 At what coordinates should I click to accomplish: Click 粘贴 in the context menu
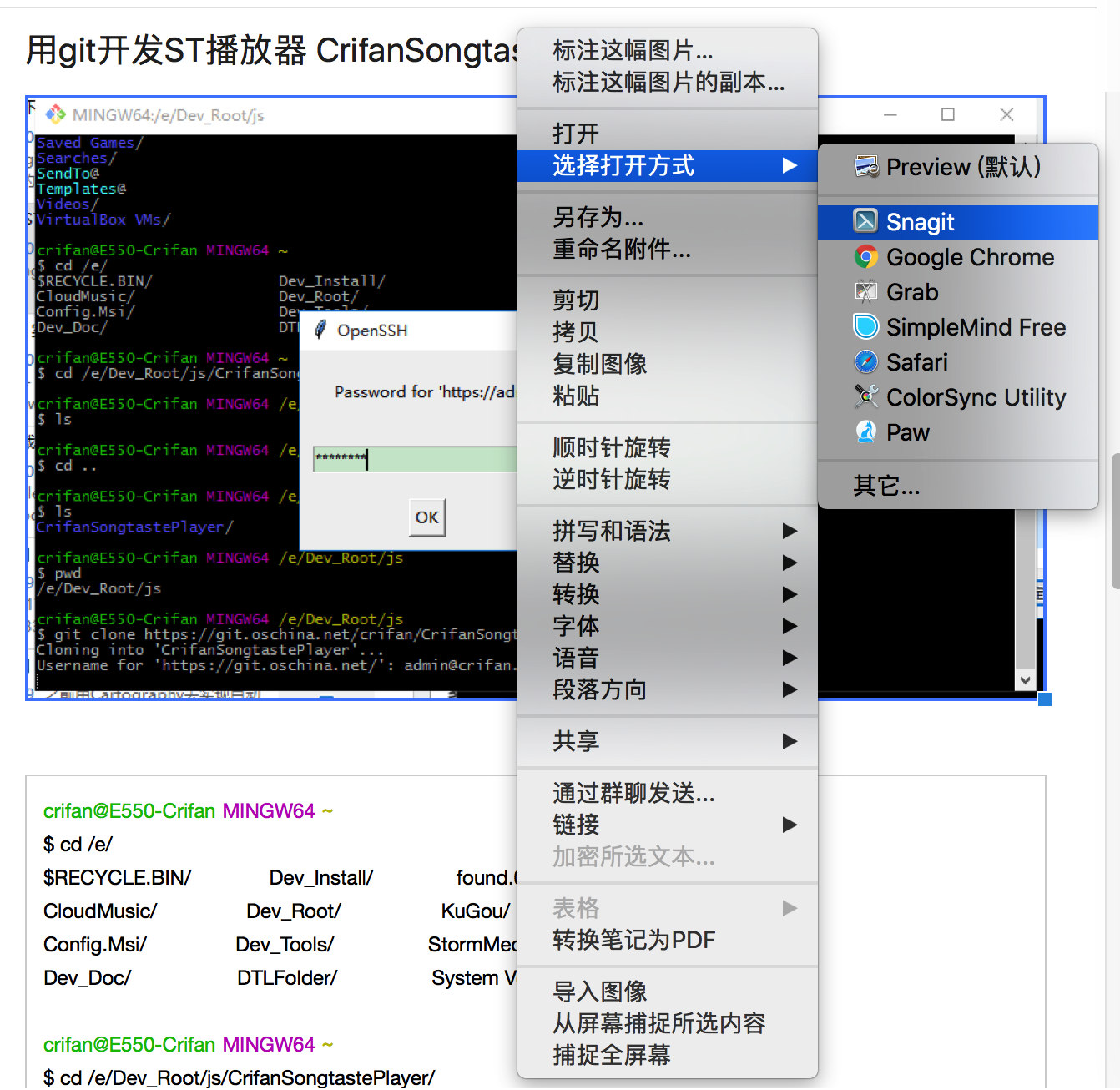668,396
